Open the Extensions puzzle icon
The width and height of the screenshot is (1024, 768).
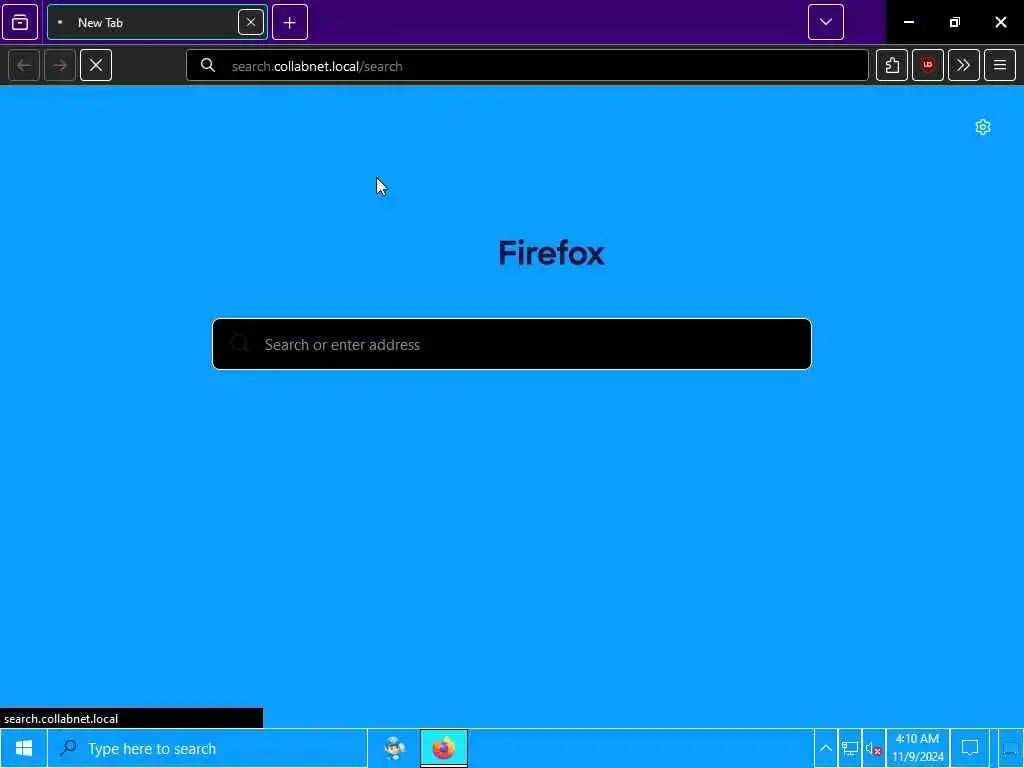892,65
